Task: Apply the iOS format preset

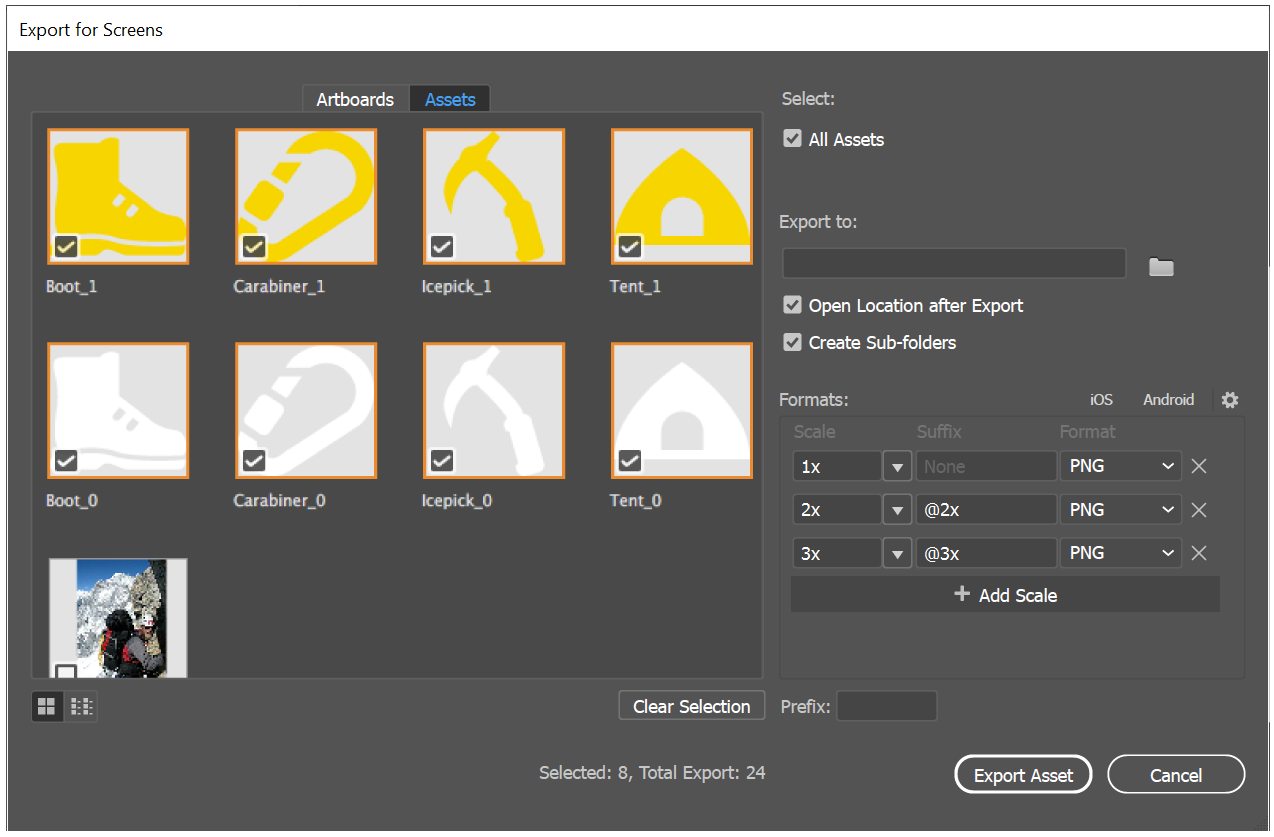Action: click(1101, 400)
